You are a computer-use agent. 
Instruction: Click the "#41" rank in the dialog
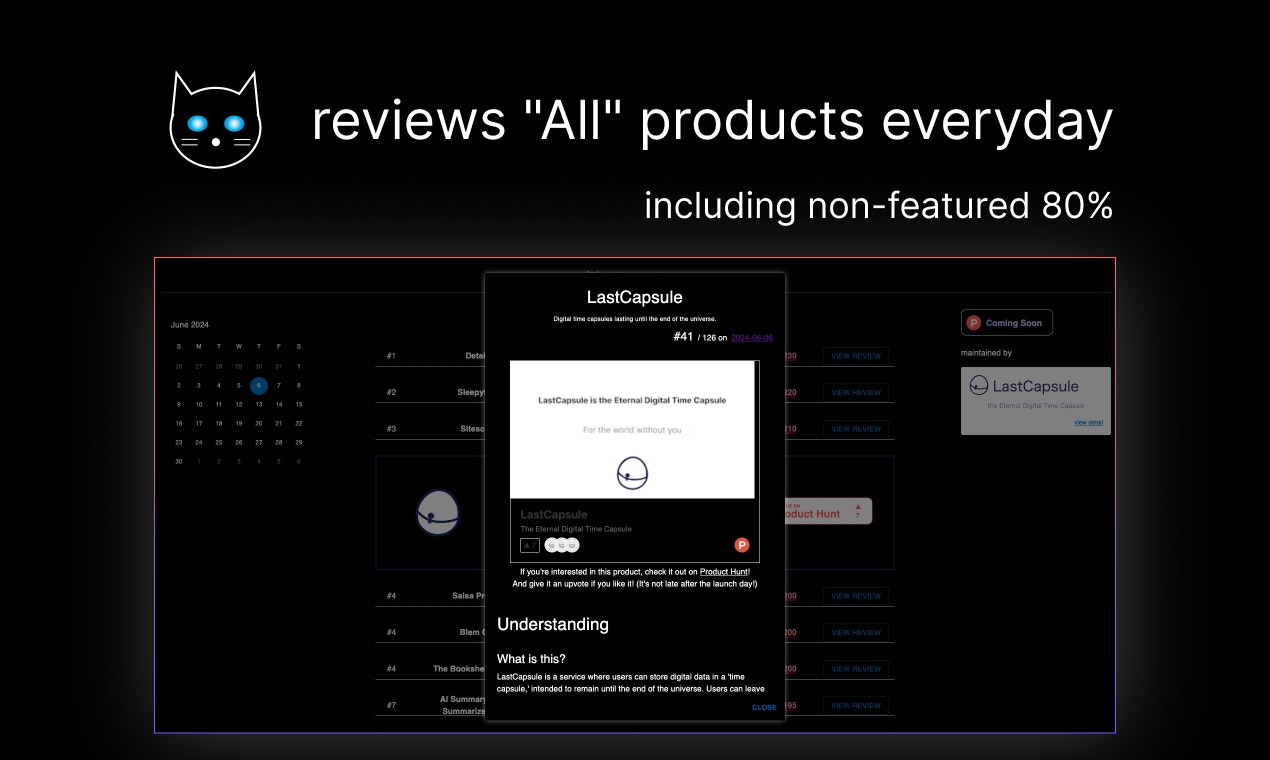pos(683,337)
